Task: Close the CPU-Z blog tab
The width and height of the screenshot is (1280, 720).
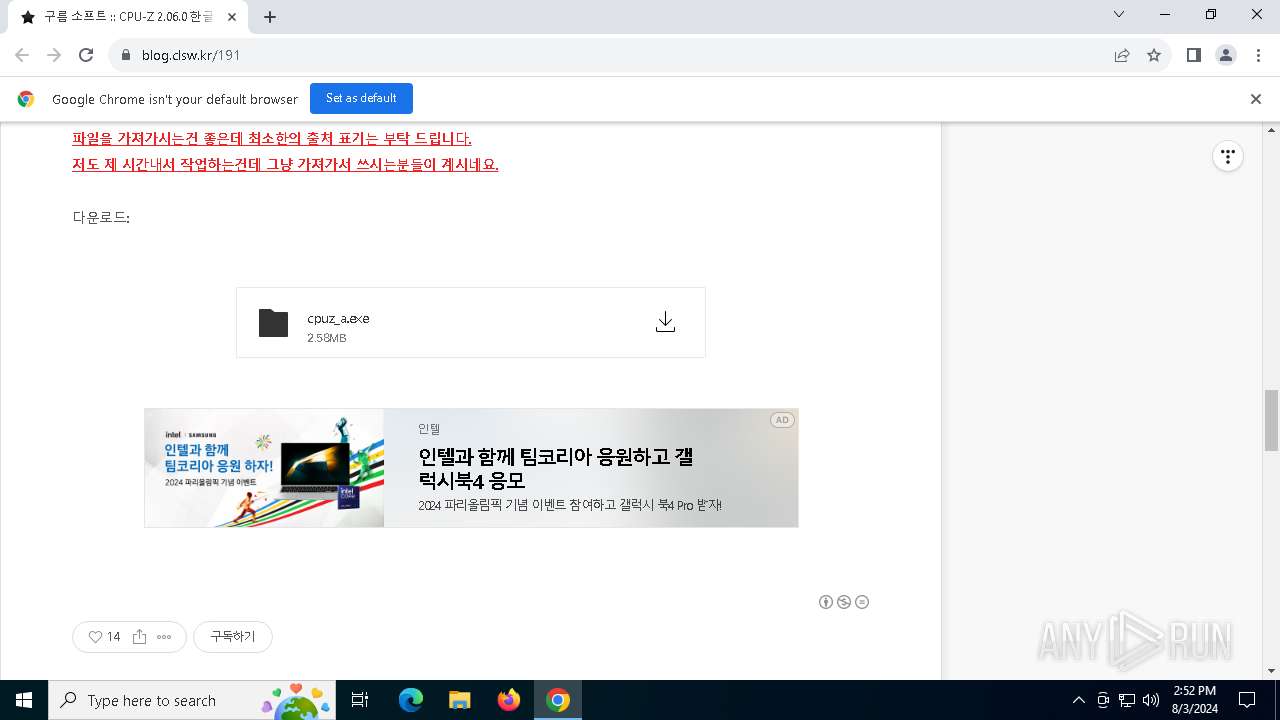Action: (233, 17)
